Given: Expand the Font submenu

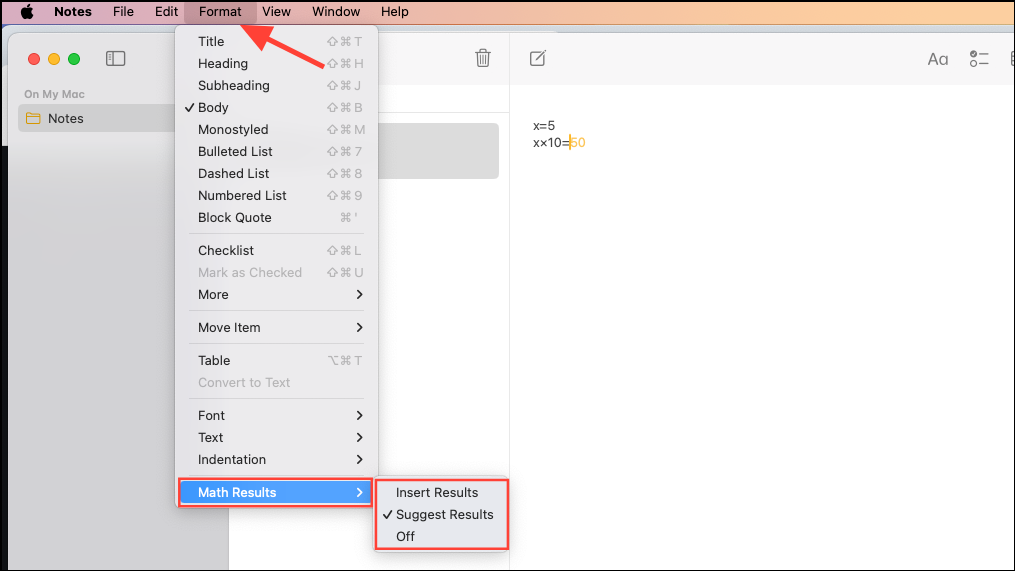Looking at the screenshot, I should click(x=276, y=416).
